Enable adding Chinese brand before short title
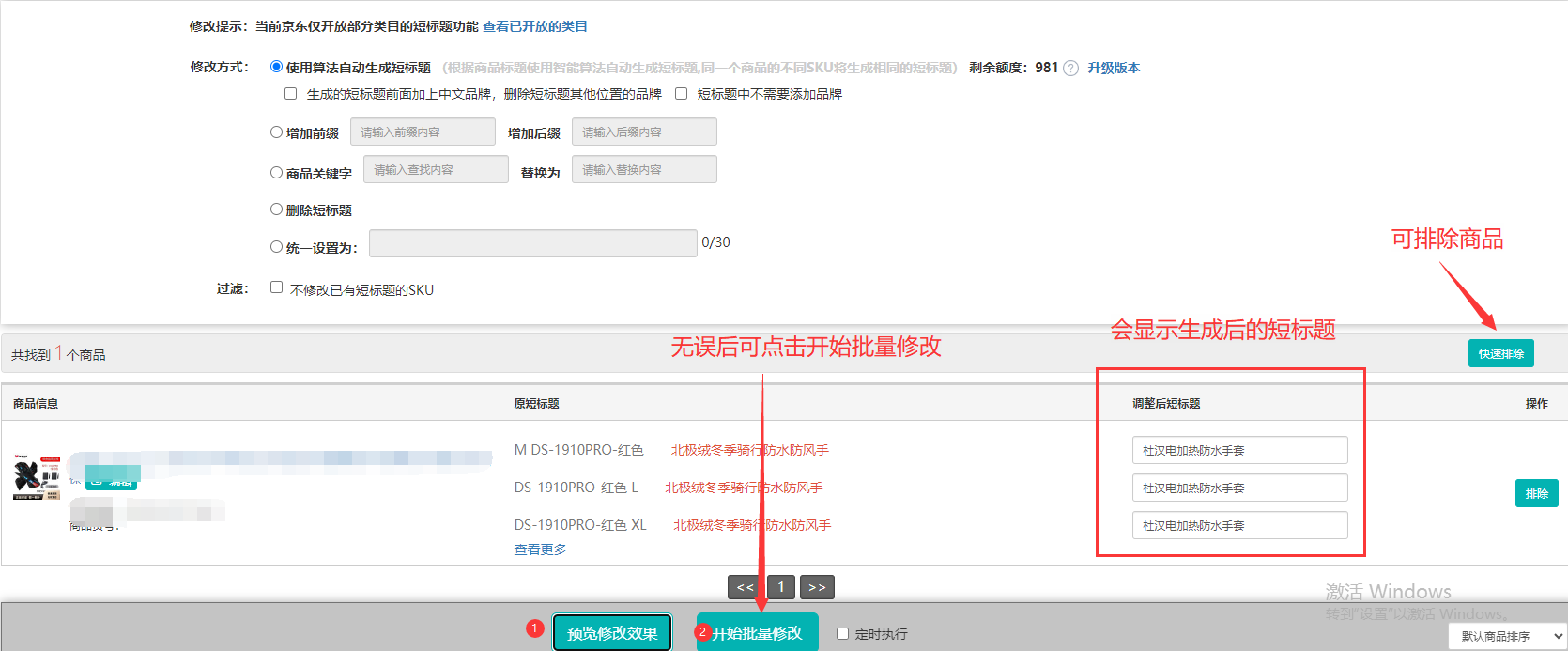This screenshot has height=651, width=1568. pos(290,94)
